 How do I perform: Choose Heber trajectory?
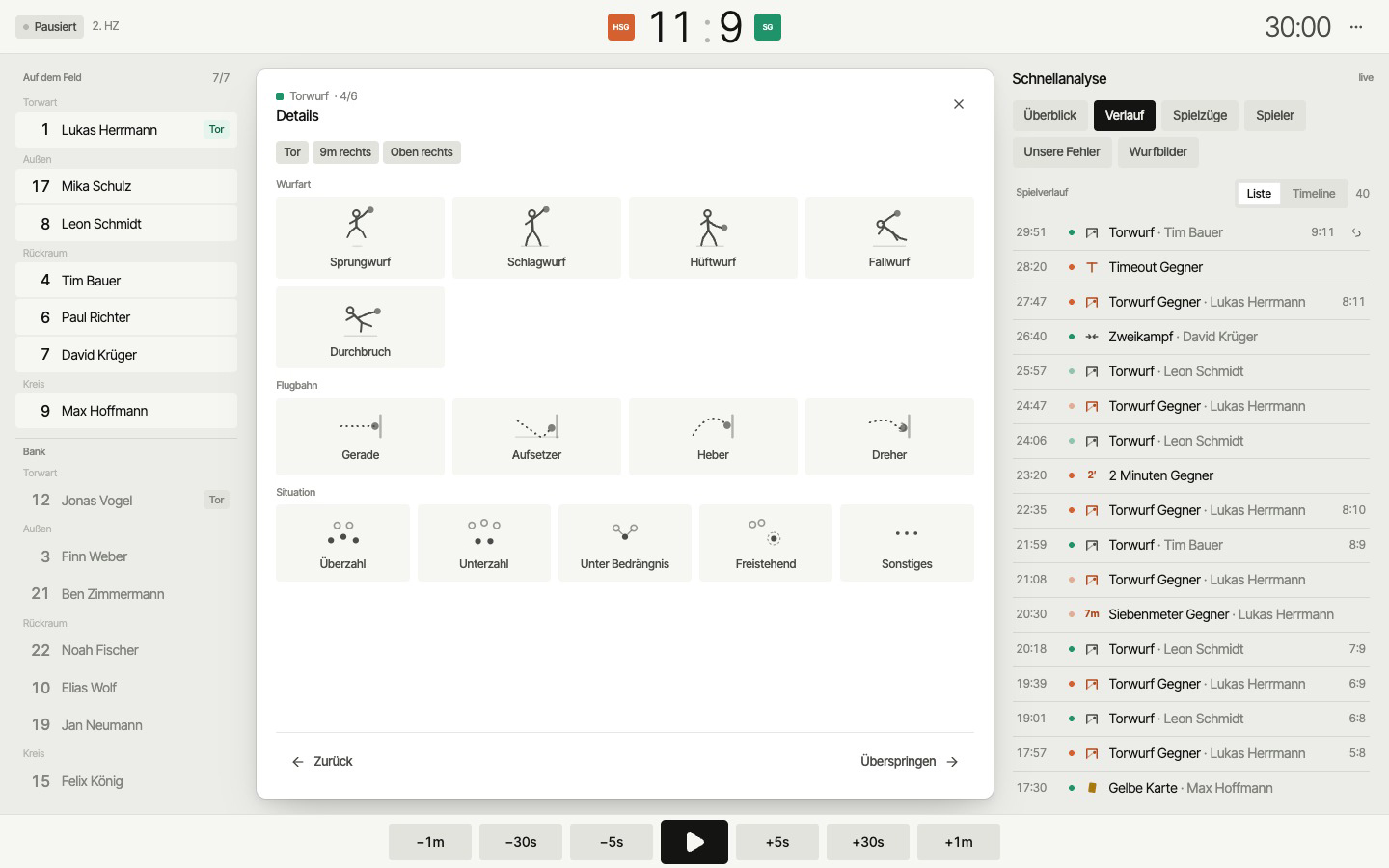[713, 437]
